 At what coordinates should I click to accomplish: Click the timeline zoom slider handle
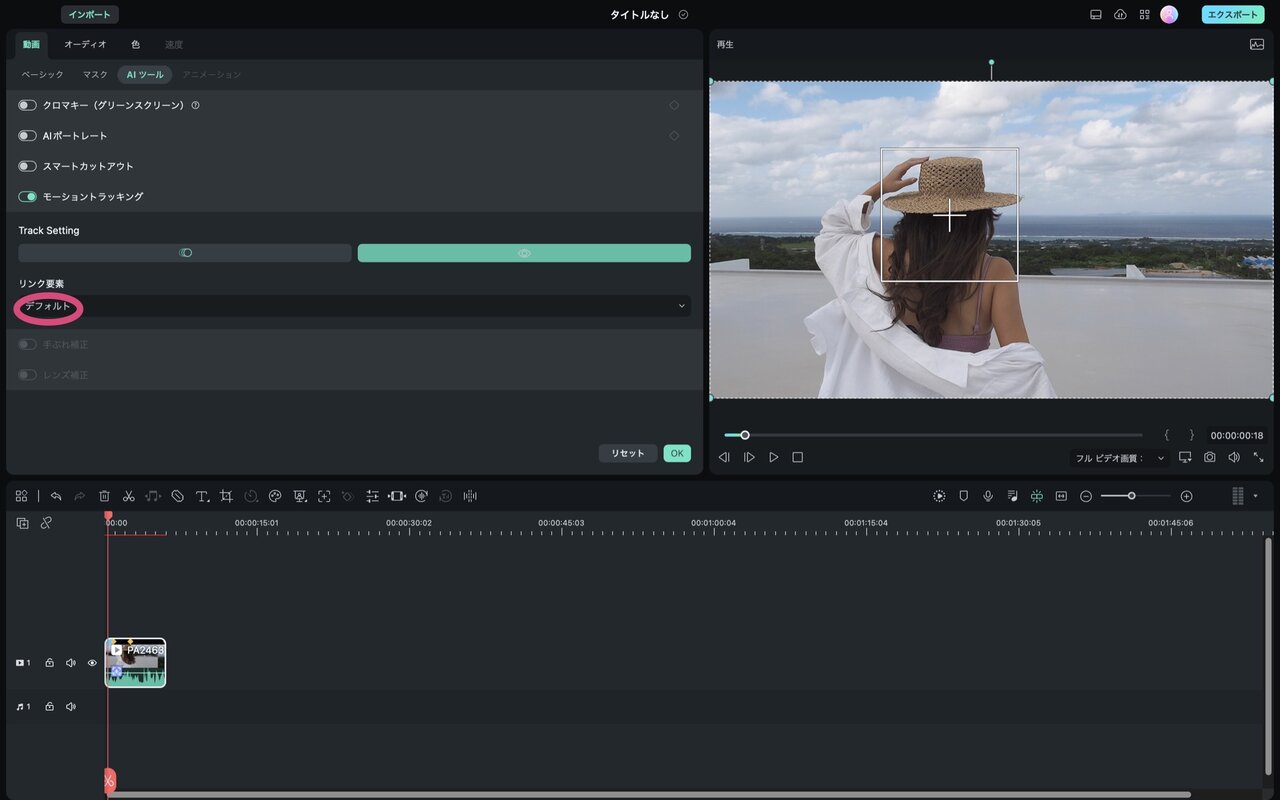click(1131, 496)
